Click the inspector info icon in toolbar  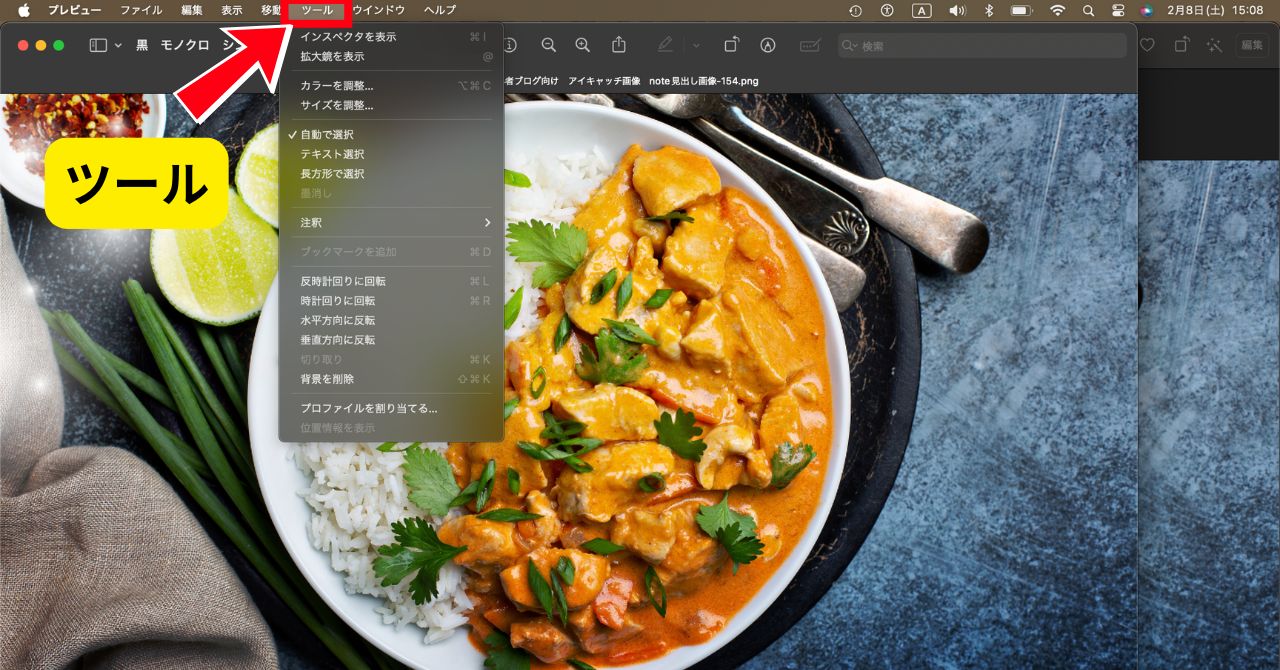click(x=510, y=45)
